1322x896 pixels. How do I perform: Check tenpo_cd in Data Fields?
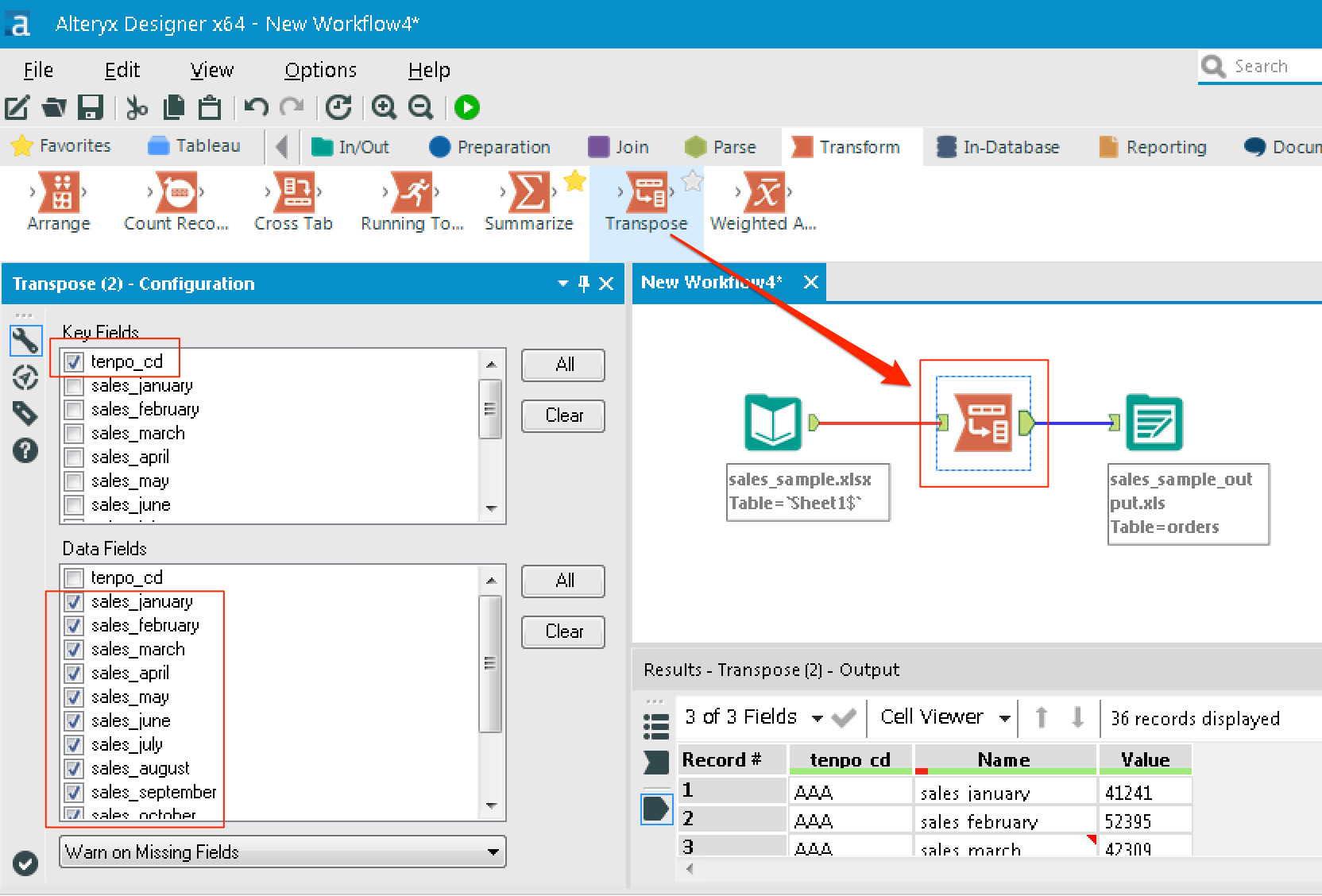click(74, 578)
